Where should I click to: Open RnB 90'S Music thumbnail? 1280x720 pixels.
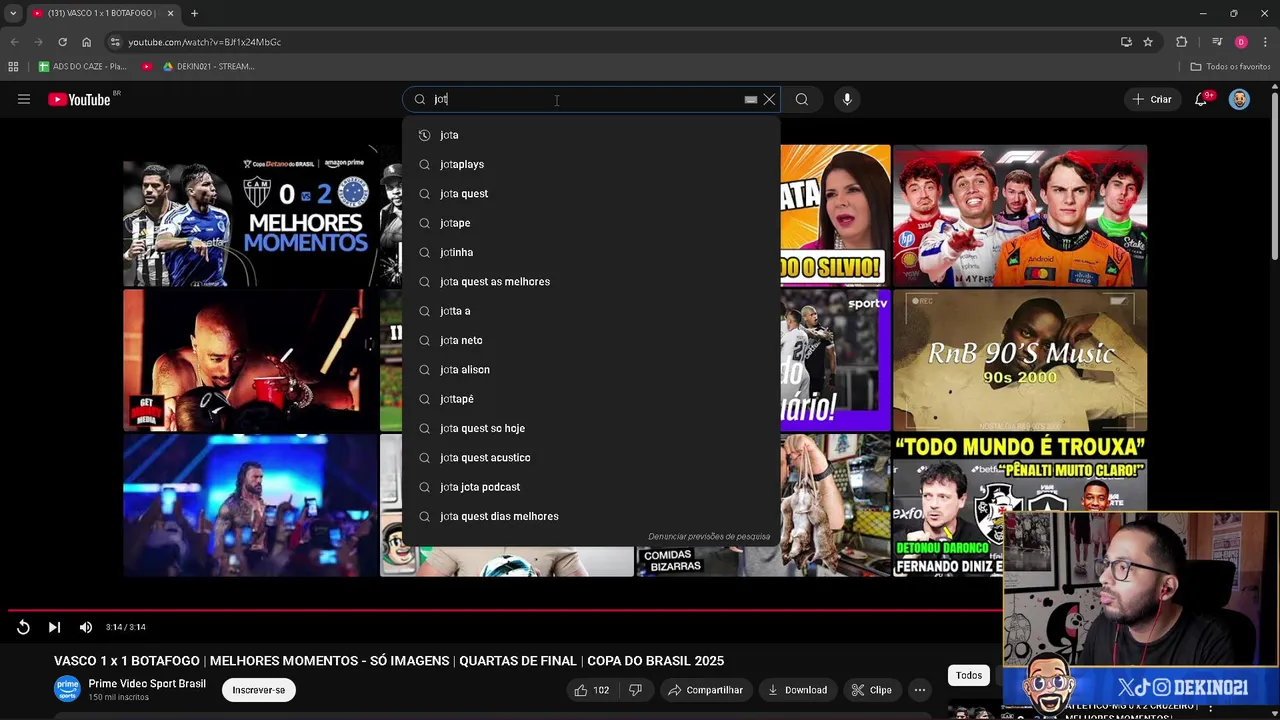(1020, 360)
